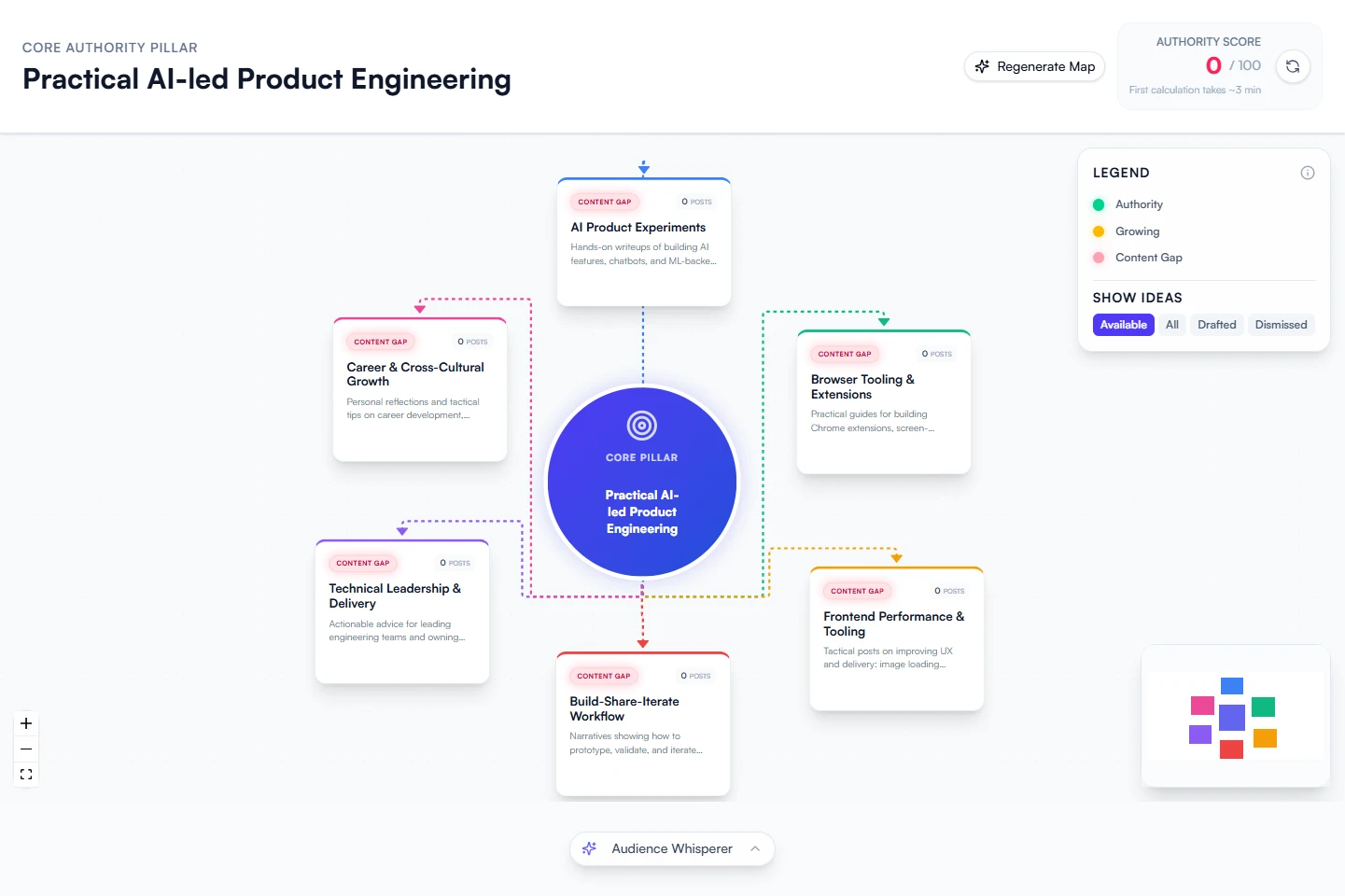Show Dismissed ideas
Screen dimensions: 1345x896
click(x=1281, y=324)
